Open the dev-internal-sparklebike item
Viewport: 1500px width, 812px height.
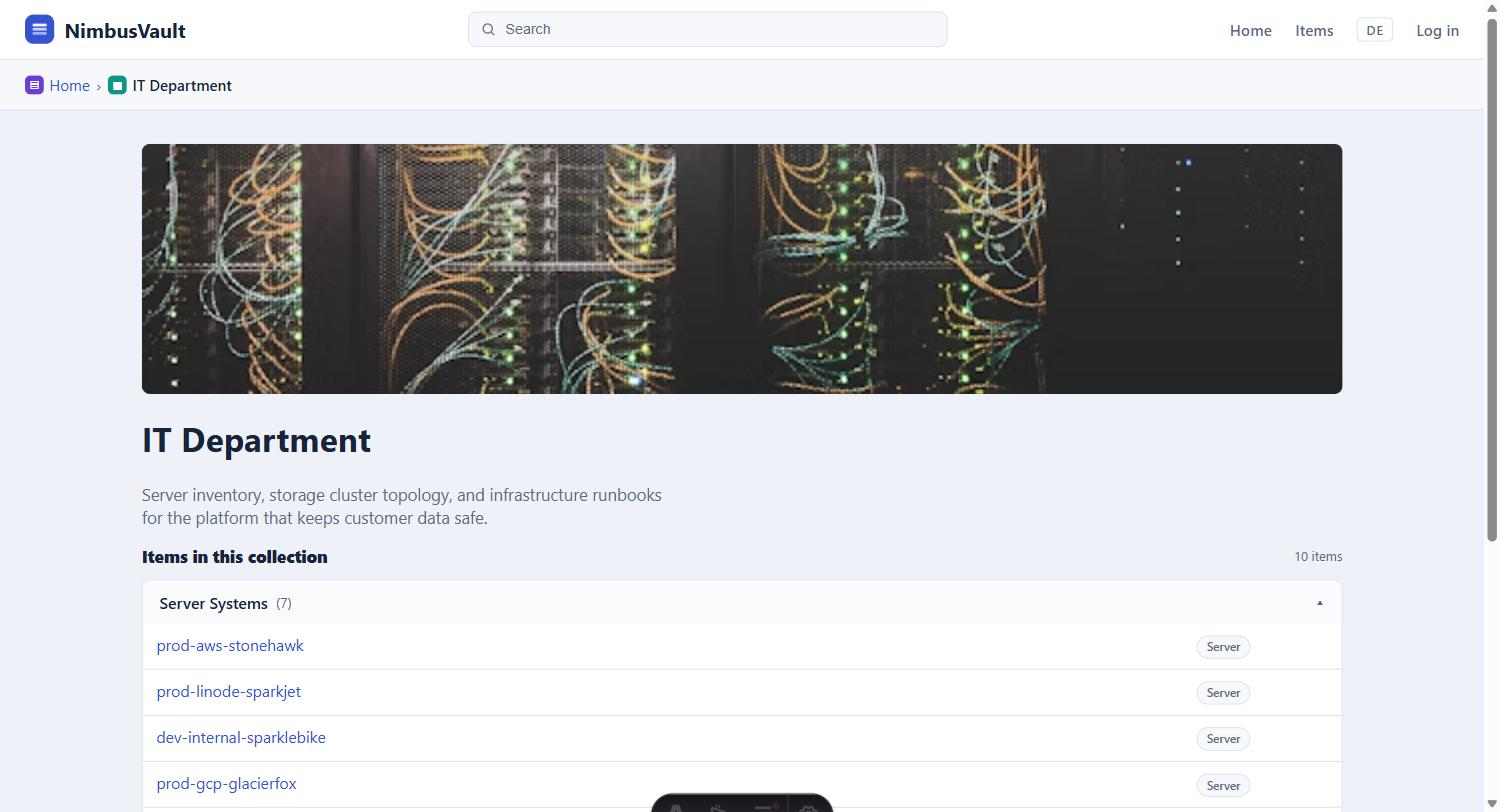click(241, 737)
